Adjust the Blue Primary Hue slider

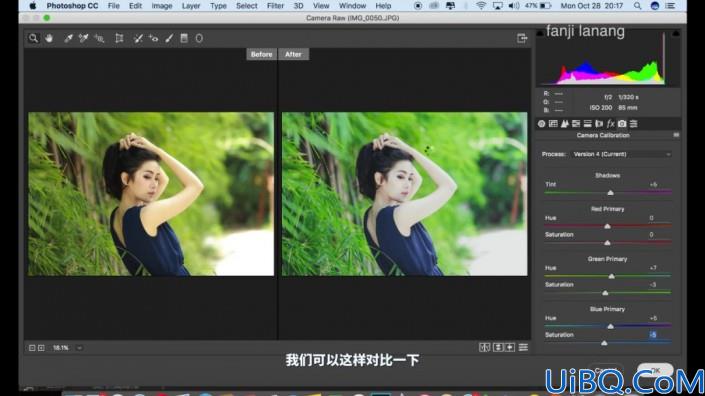[x=610, y=326]
